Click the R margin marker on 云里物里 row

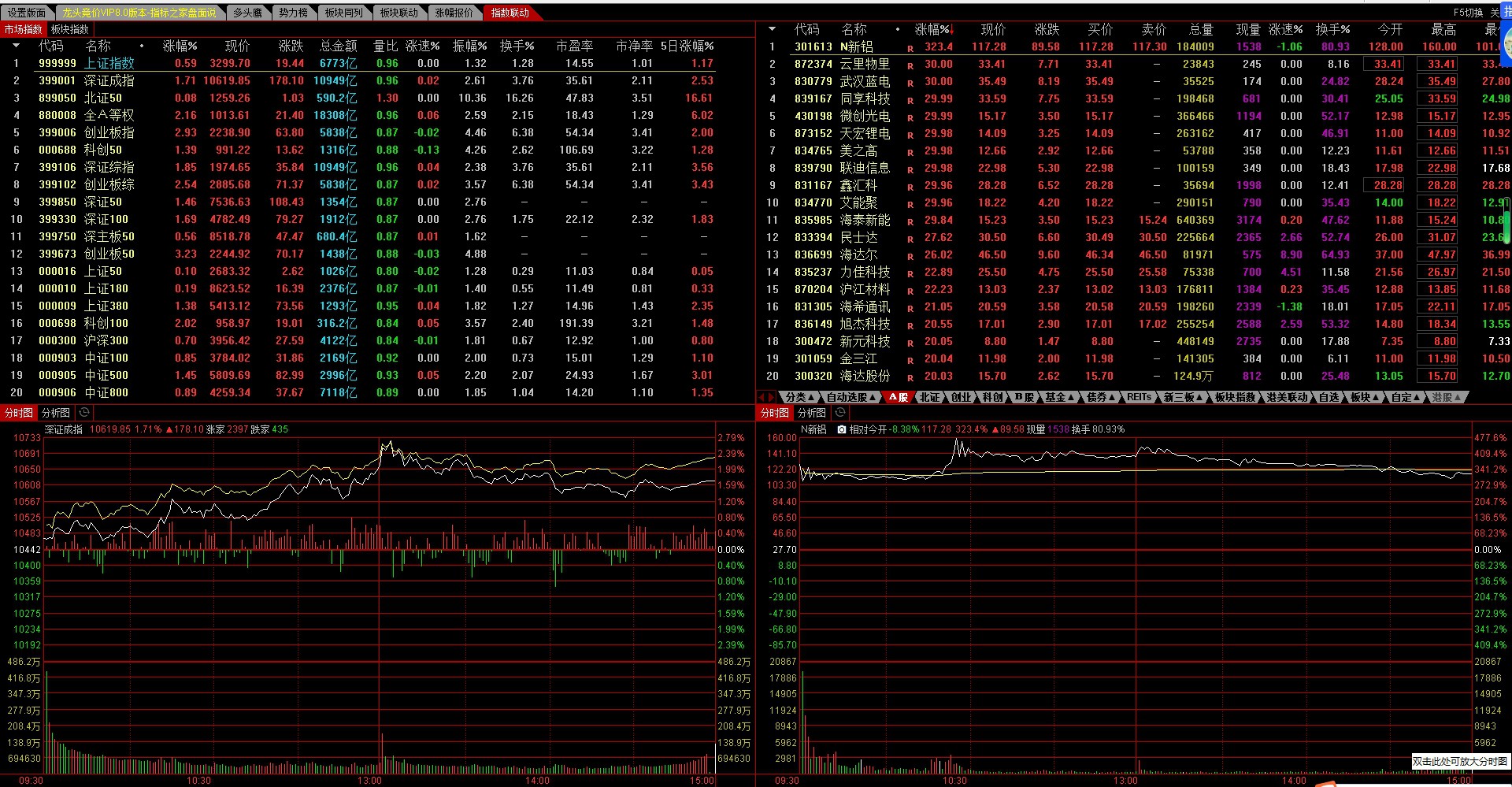click(x=910, y=65)
